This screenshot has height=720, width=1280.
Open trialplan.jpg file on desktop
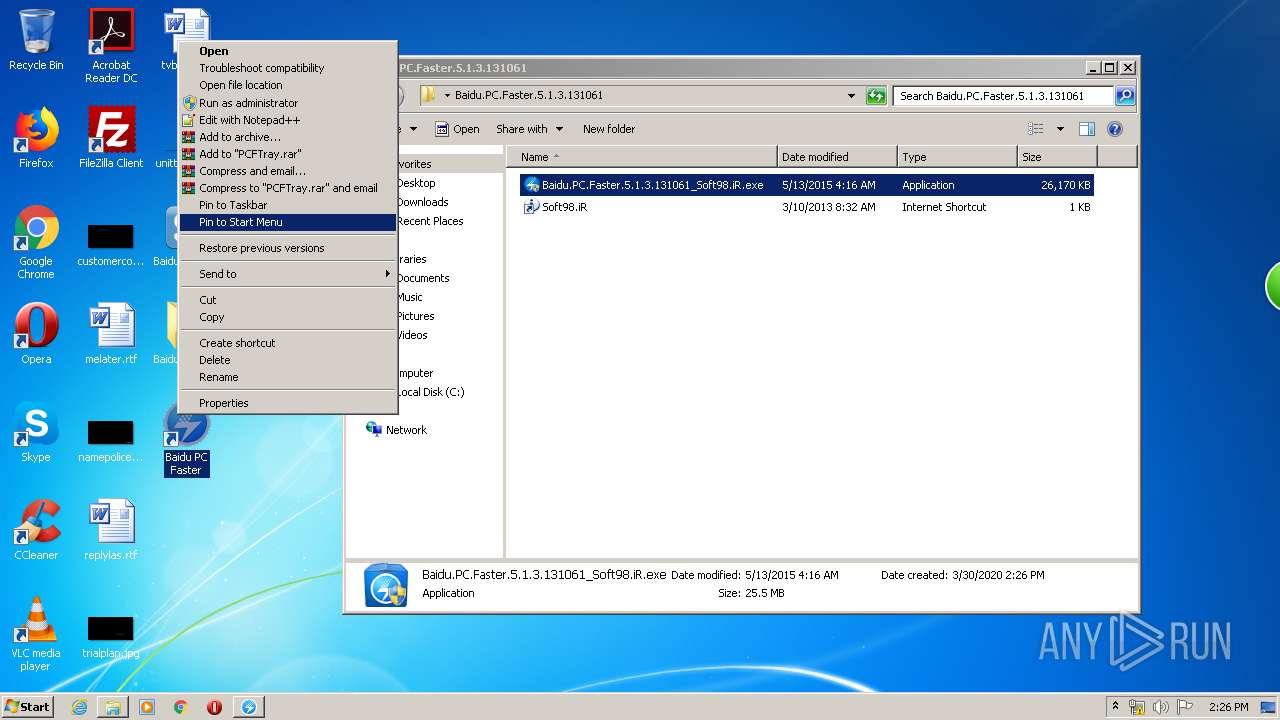click(111, 636)
